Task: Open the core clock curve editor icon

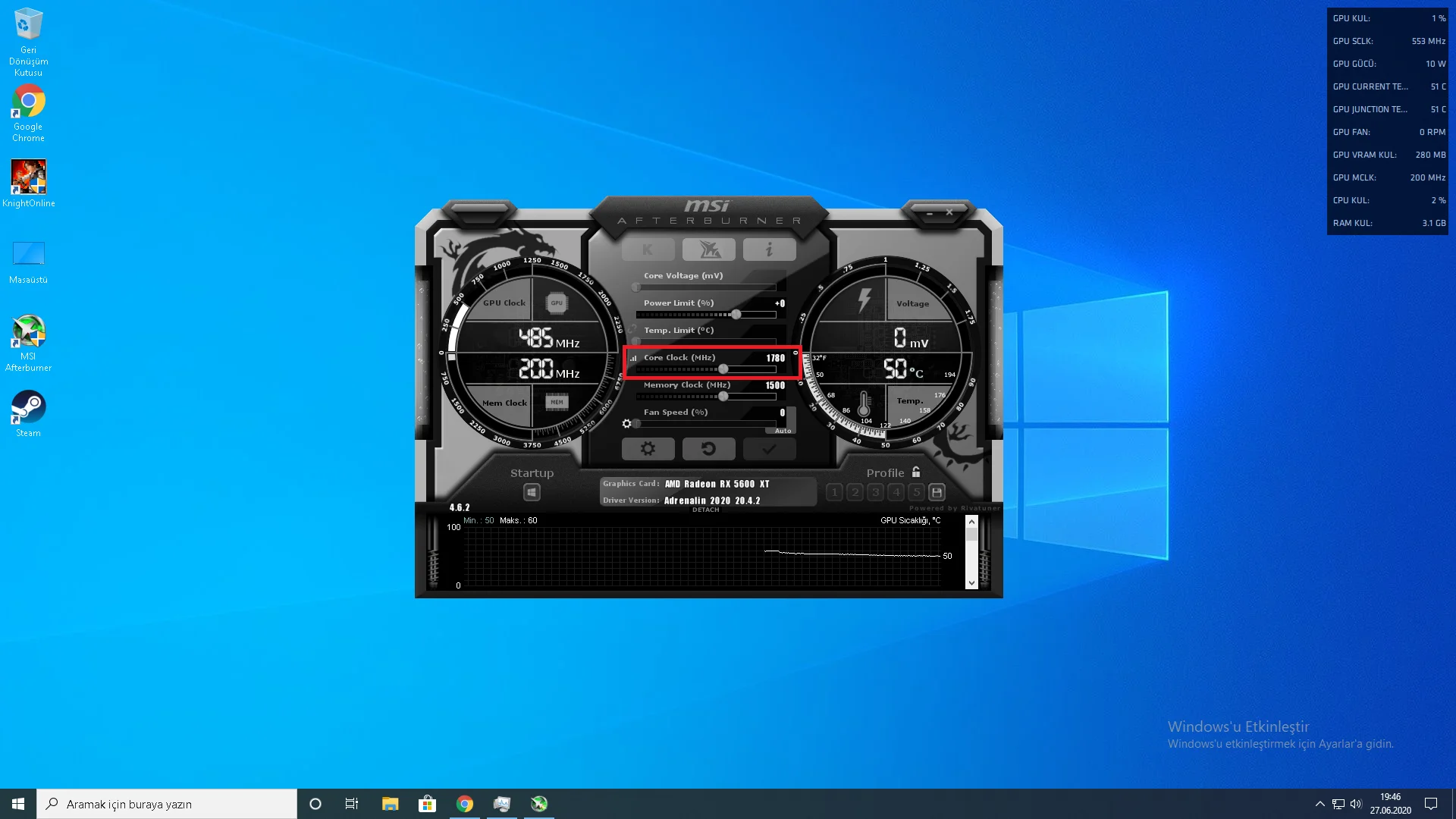Action: pos(633,358)
